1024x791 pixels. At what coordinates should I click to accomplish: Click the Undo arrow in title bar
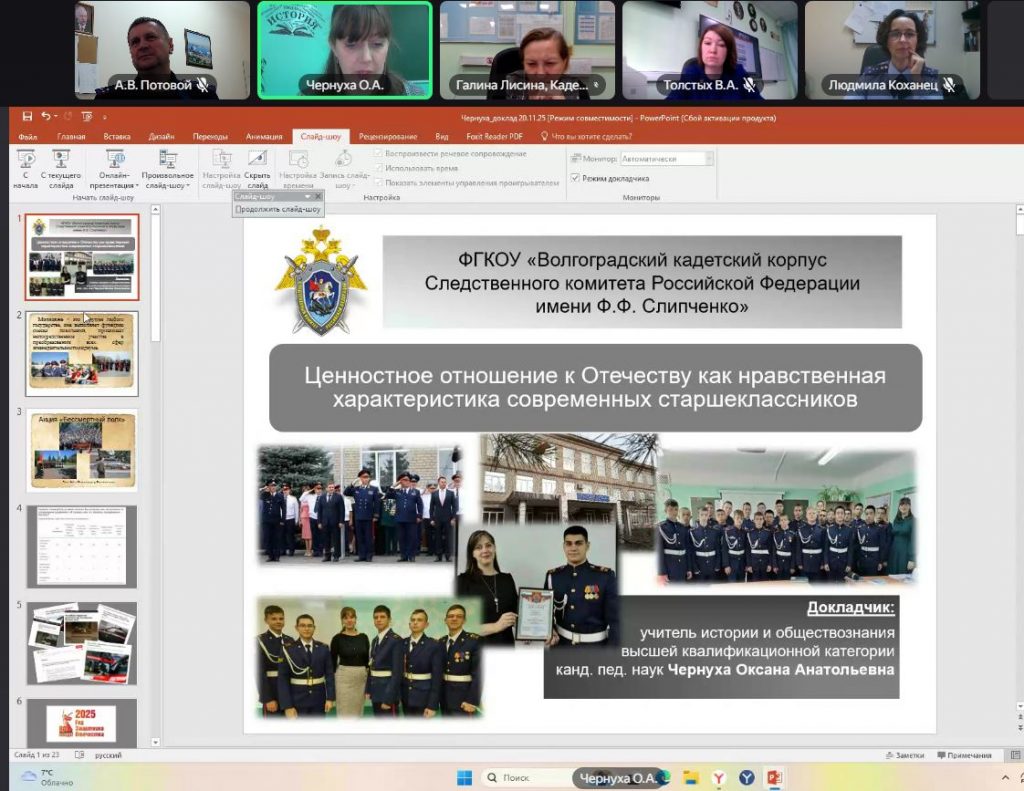pos(46,118)
